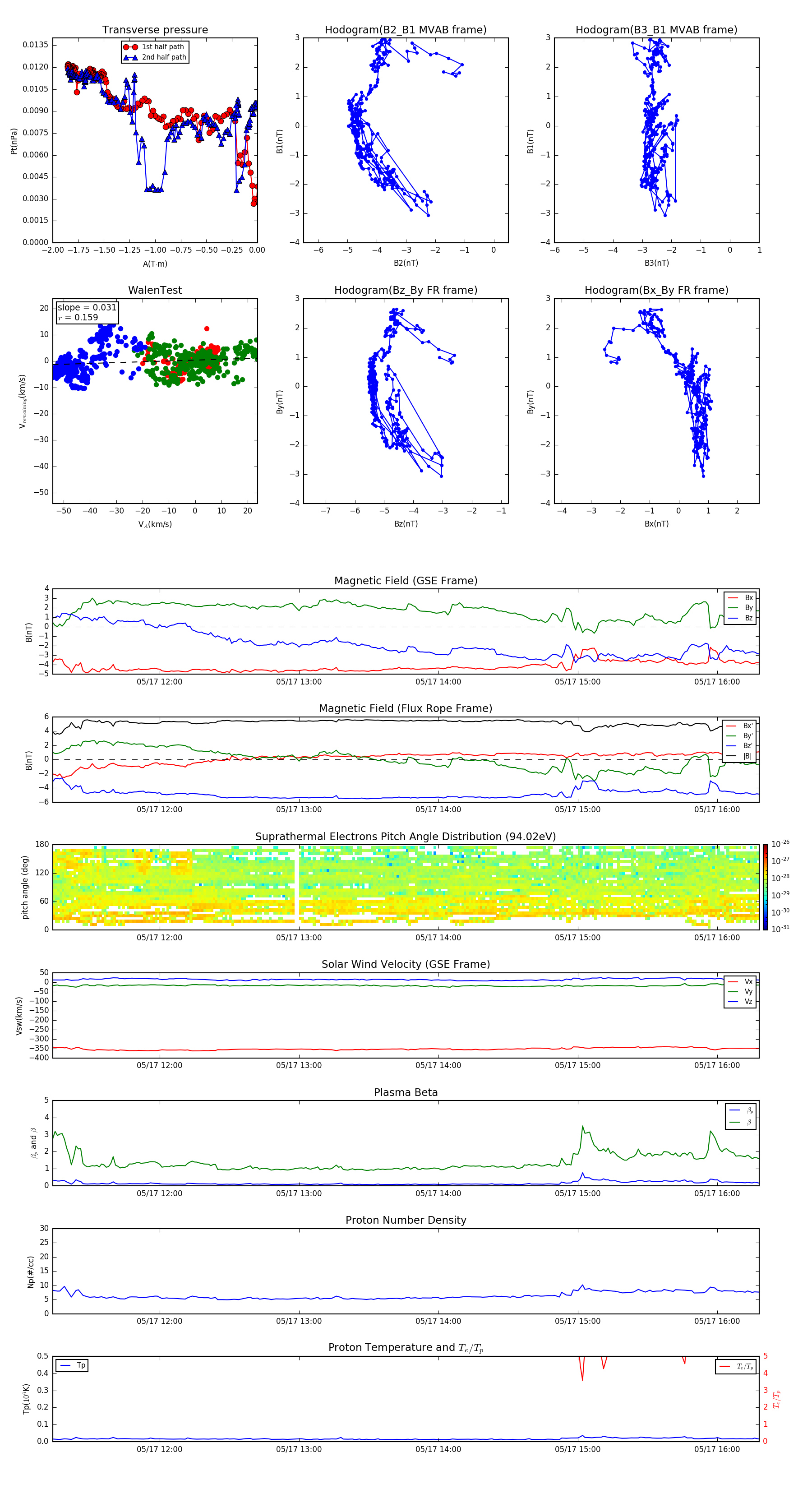
Task: Click the 10^-26 label on the colorbar
Action: 780,844
